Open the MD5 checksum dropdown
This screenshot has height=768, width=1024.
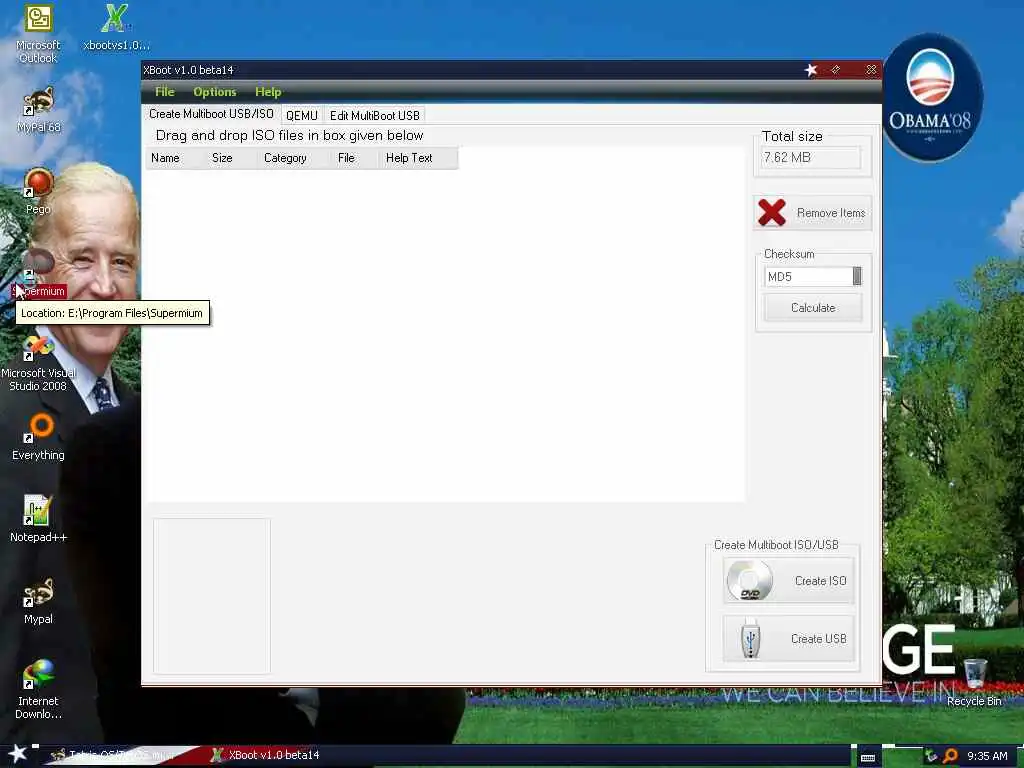click(857, 276)
